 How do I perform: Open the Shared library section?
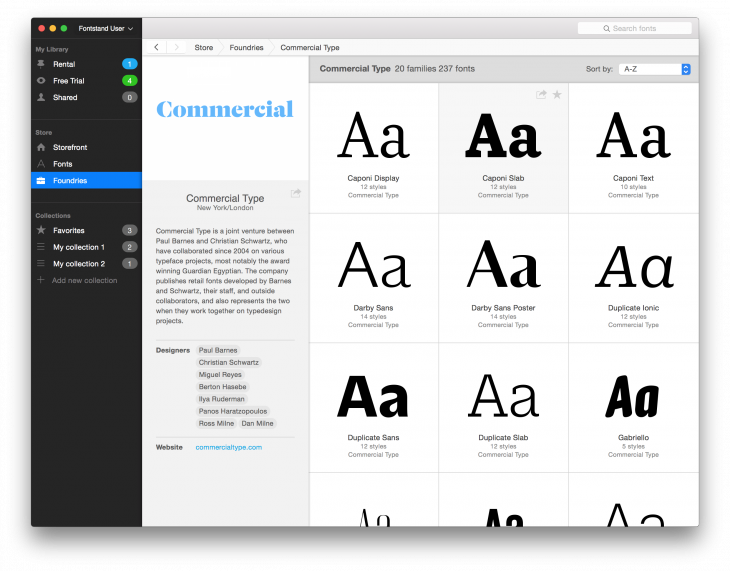[x=65, y=98]
